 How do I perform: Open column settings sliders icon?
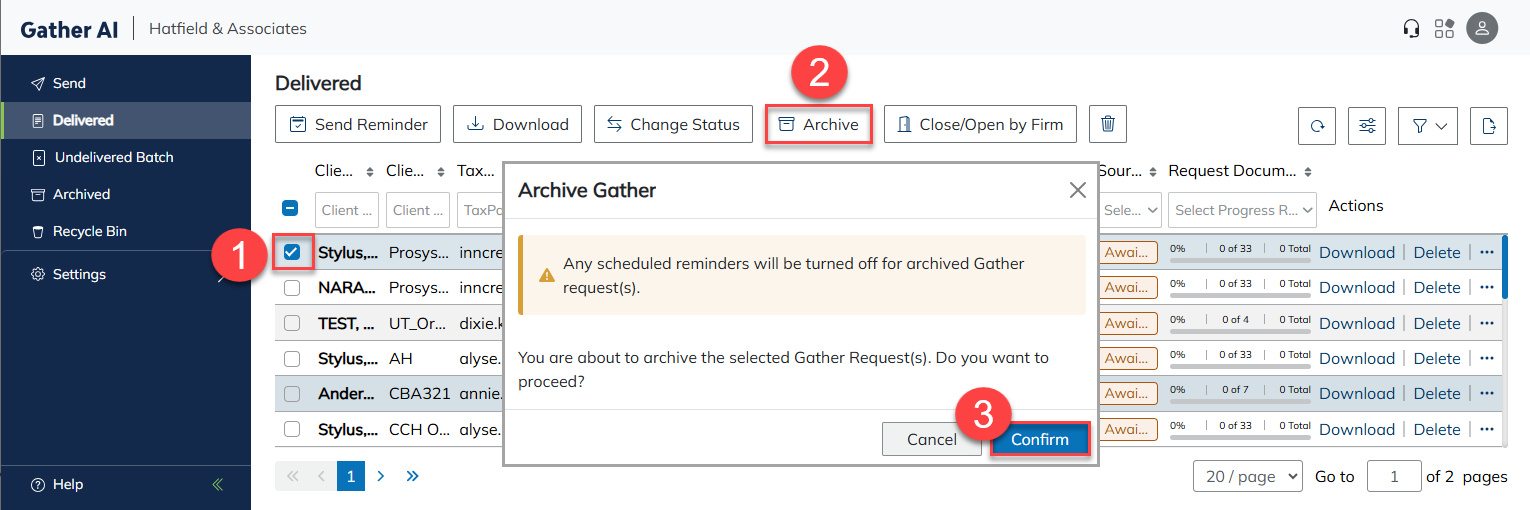(1367, 125)
